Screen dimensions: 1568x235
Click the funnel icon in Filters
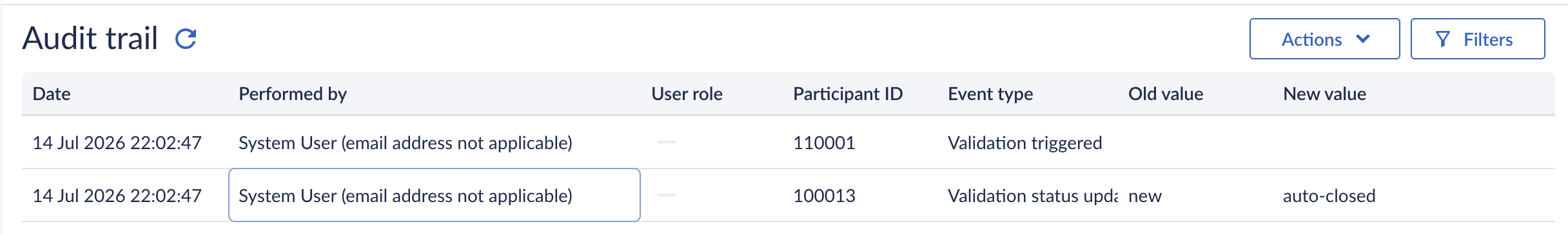(x=1443, y=39)
